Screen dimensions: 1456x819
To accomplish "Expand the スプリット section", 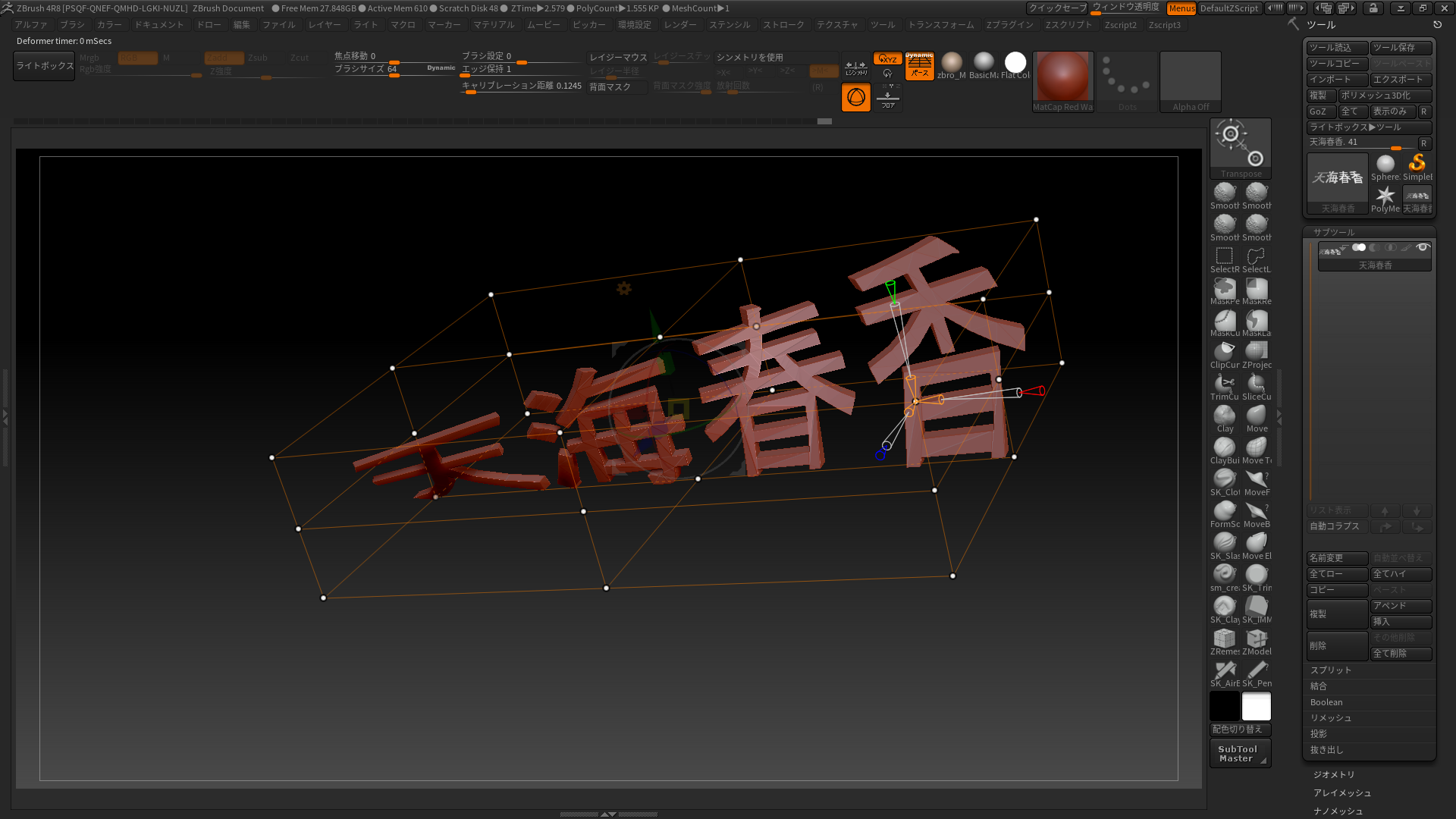I will point(1331,670).
